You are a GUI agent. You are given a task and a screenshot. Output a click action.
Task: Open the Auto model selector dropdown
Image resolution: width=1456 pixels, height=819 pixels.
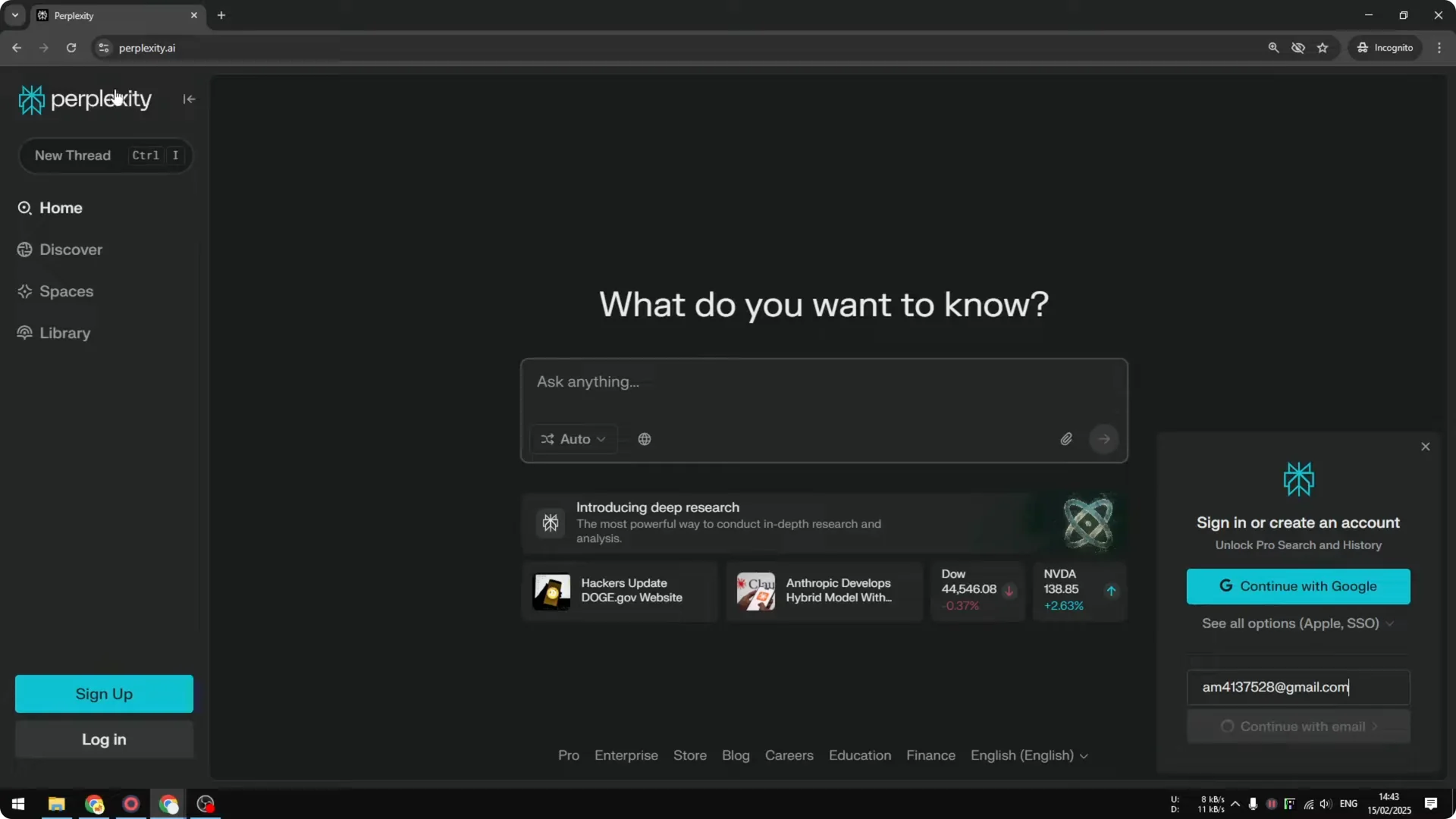point(573,438)
